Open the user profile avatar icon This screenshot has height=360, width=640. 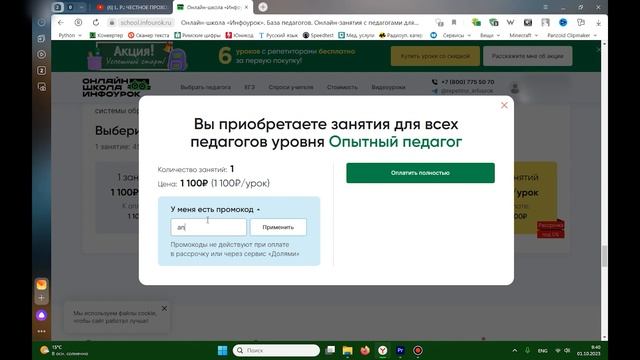coord(515,88)
